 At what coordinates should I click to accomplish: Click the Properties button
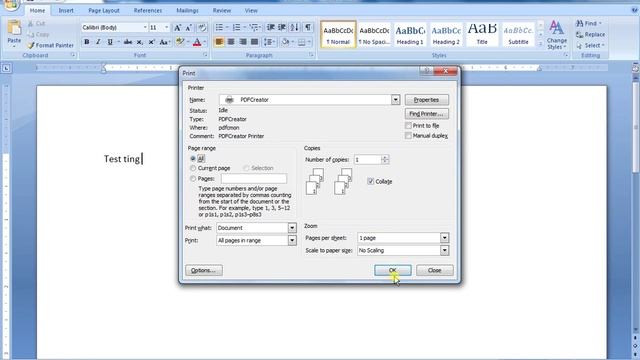coord(427,100)
